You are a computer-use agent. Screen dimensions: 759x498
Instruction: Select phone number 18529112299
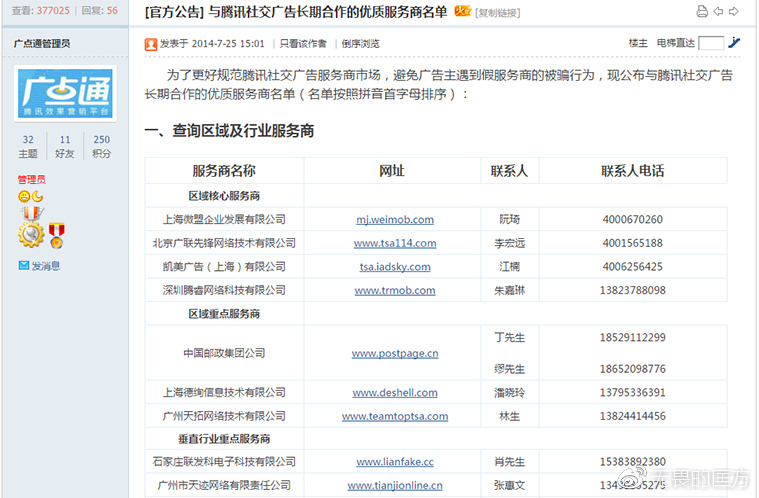click(633, 337)
